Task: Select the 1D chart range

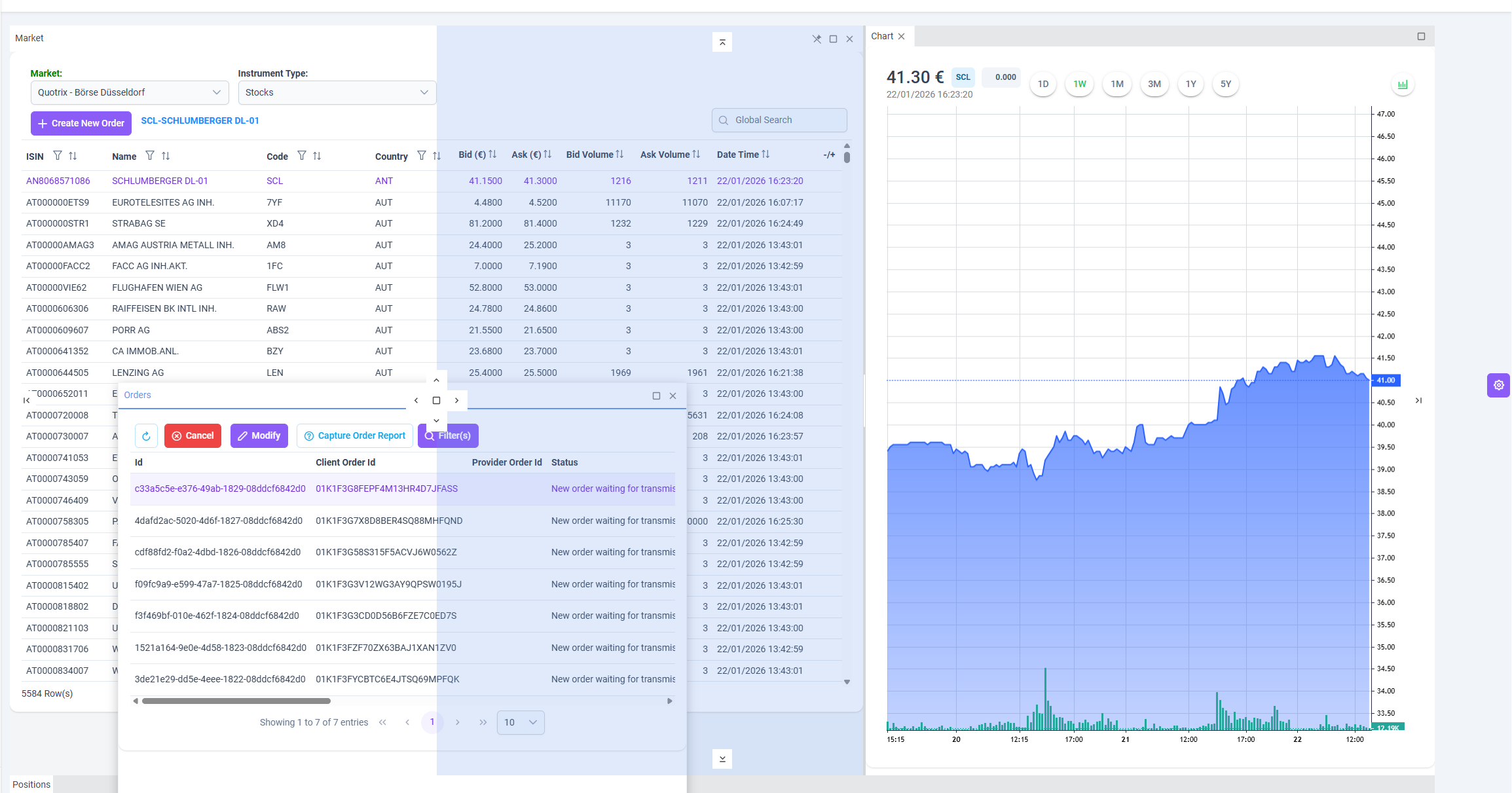Action: 1043,84
